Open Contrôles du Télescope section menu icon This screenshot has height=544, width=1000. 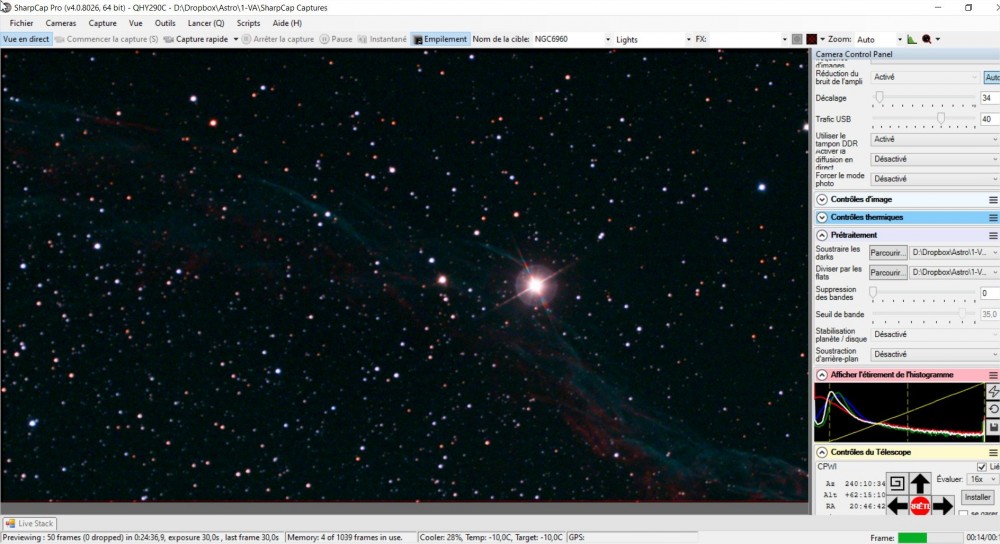pos(993,452)
